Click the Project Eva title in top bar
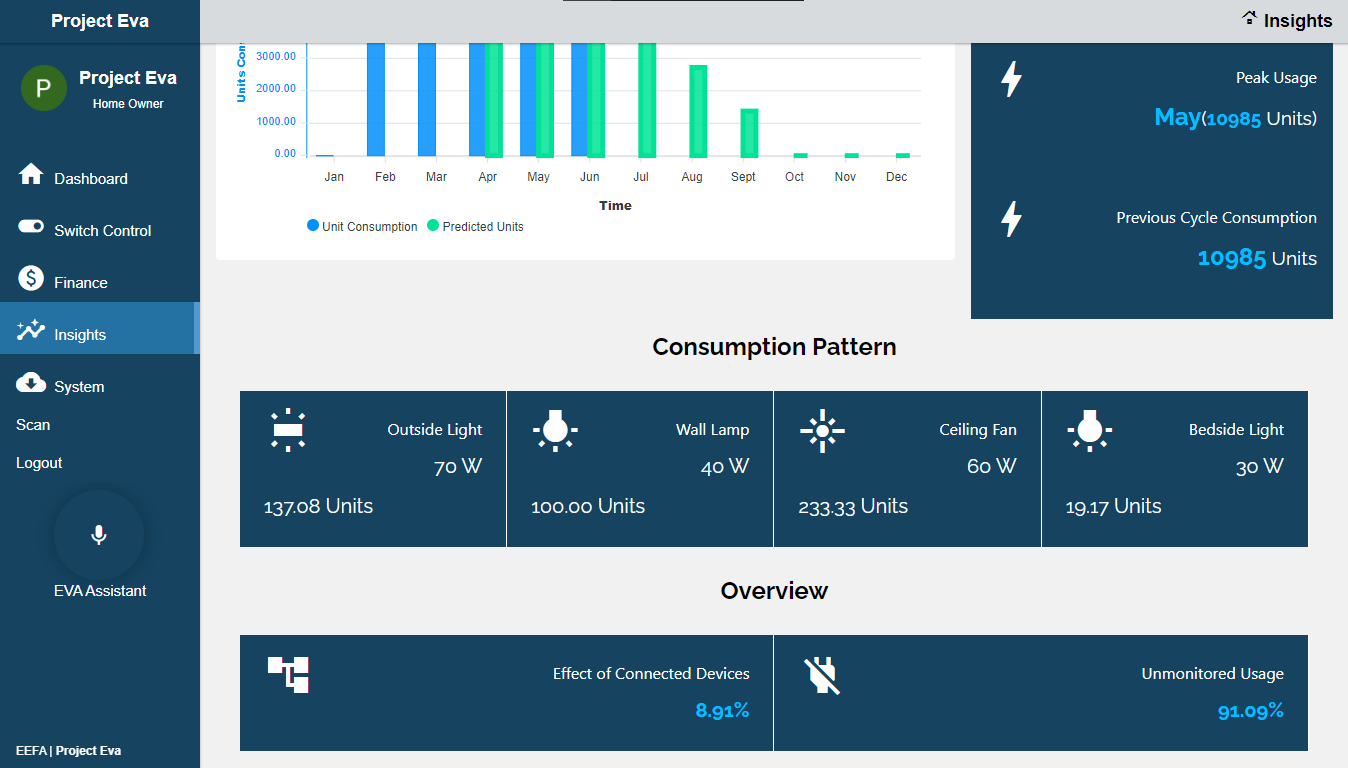 100,21
